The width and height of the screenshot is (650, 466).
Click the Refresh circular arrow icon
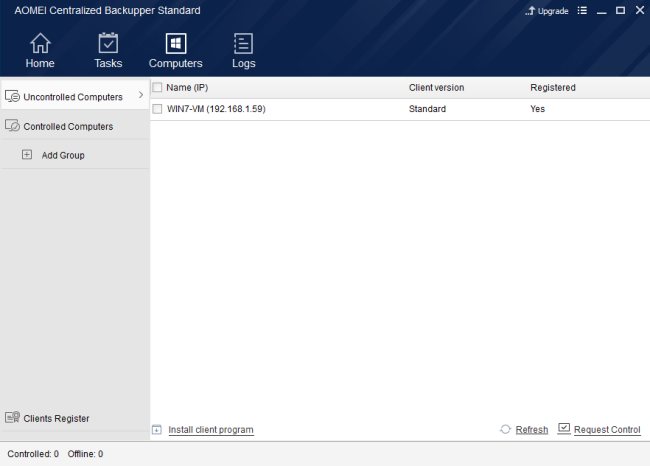pos(505,430)
